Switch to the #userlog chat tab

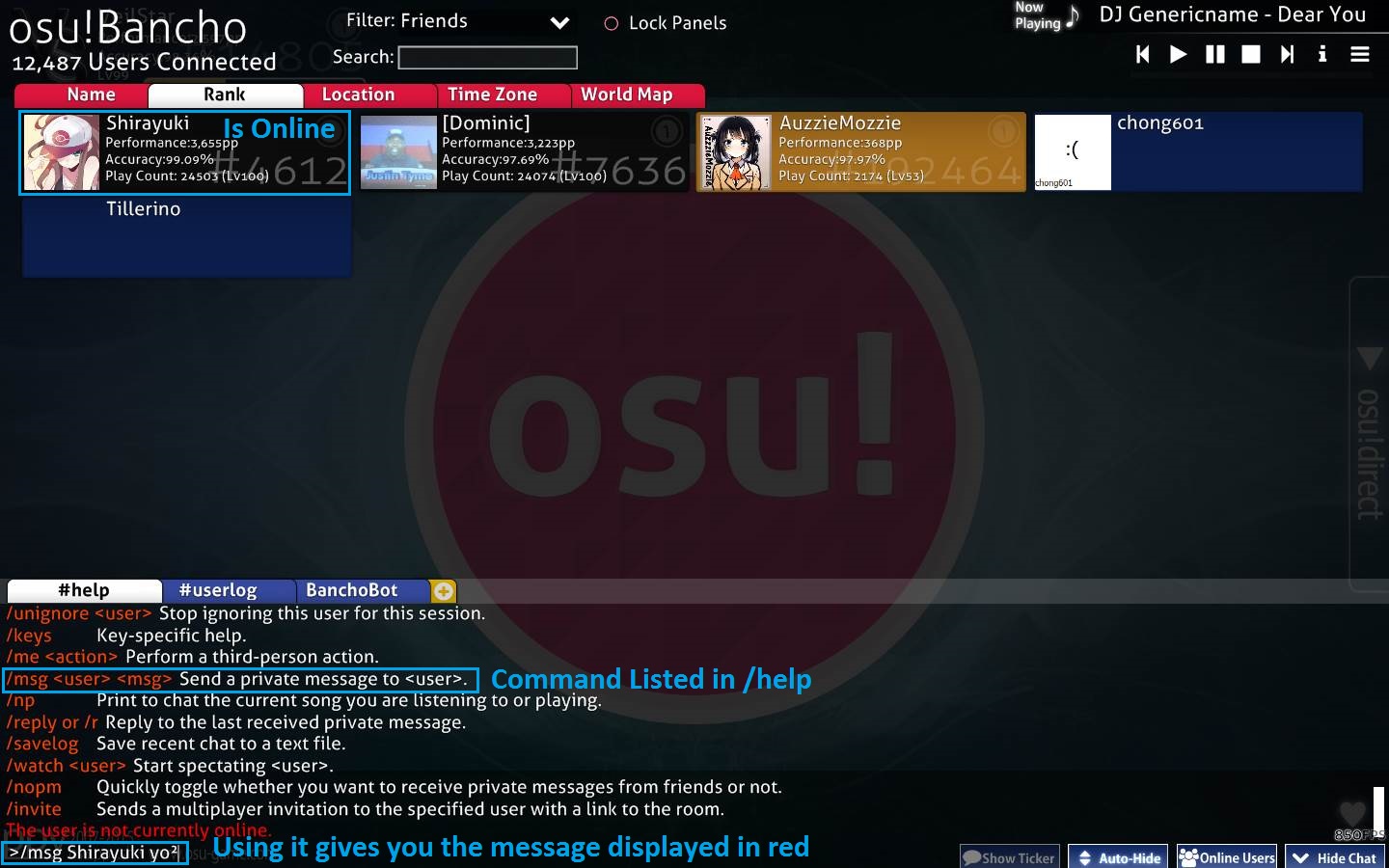click(229, 590)
